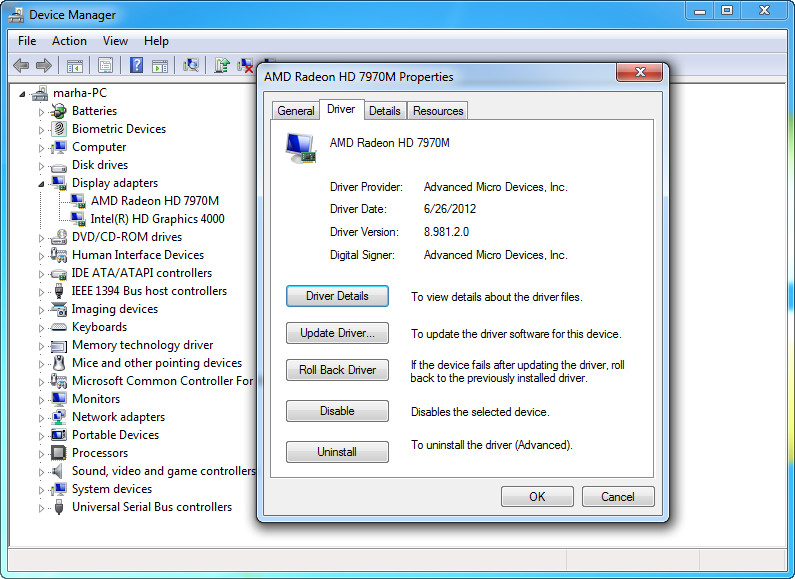Image resolution: width=795 pixels, height=579 pixels.
Task: Open the Action menu
Action: click(69, 41)
